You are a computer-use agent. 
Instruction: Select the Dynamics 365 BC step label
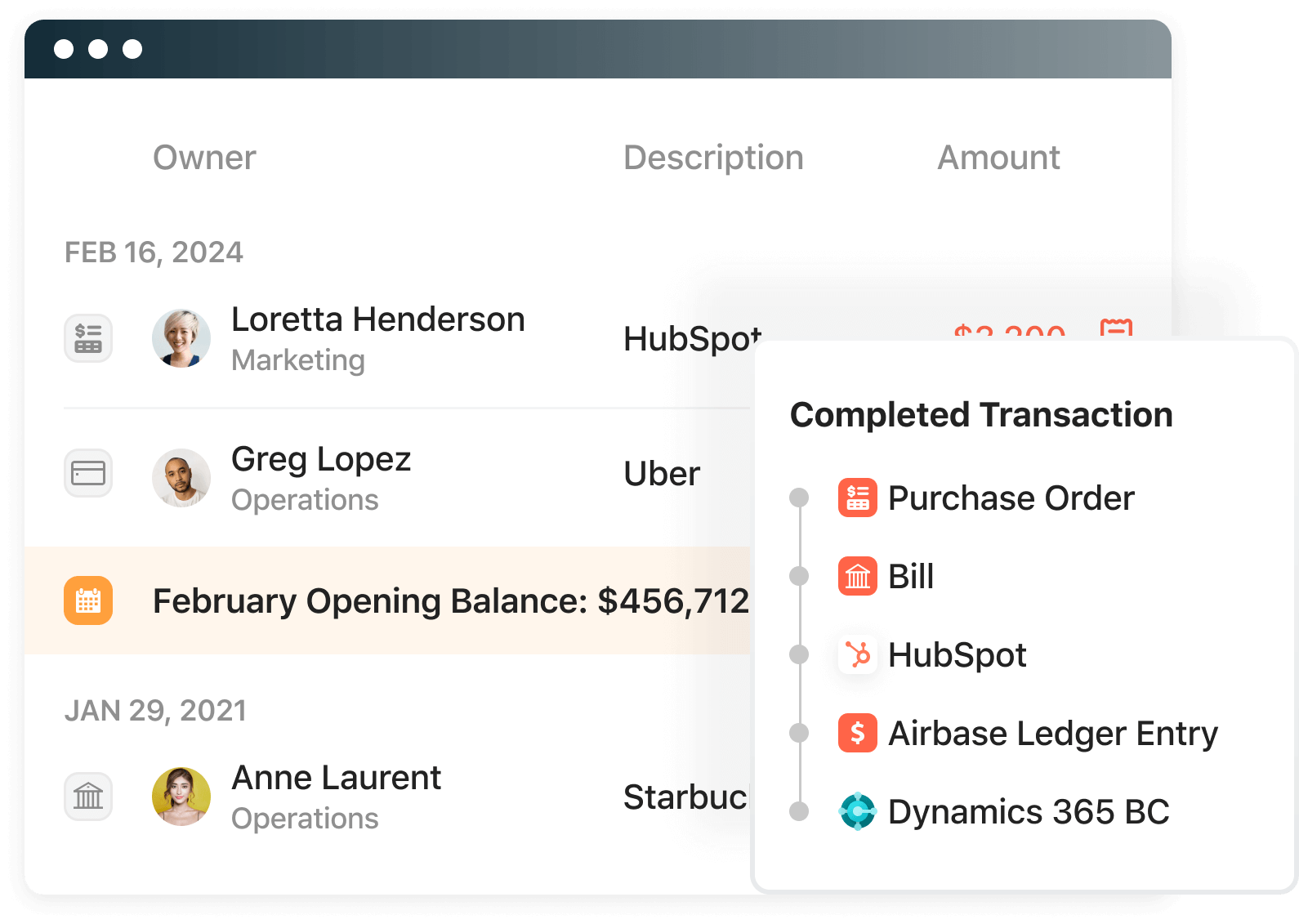coord(1029,812)
